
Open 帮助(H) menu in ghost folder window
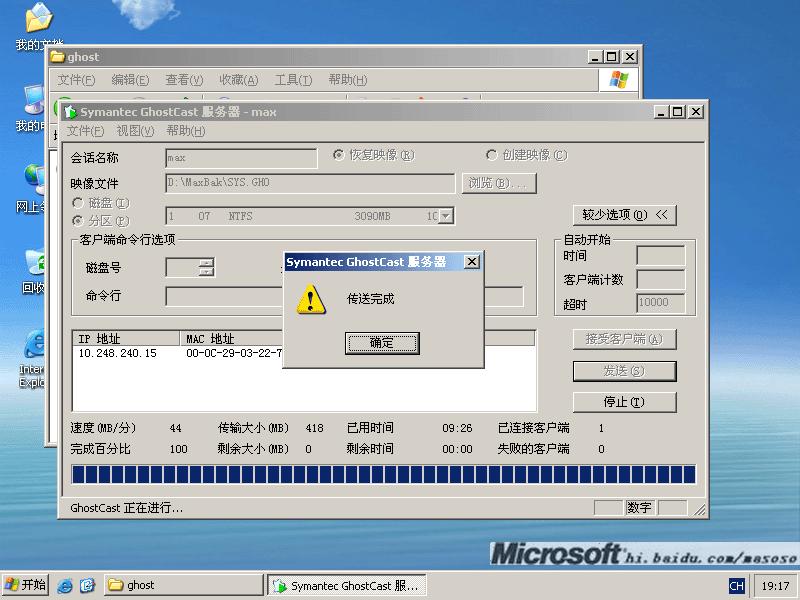(x=347, y=80)
